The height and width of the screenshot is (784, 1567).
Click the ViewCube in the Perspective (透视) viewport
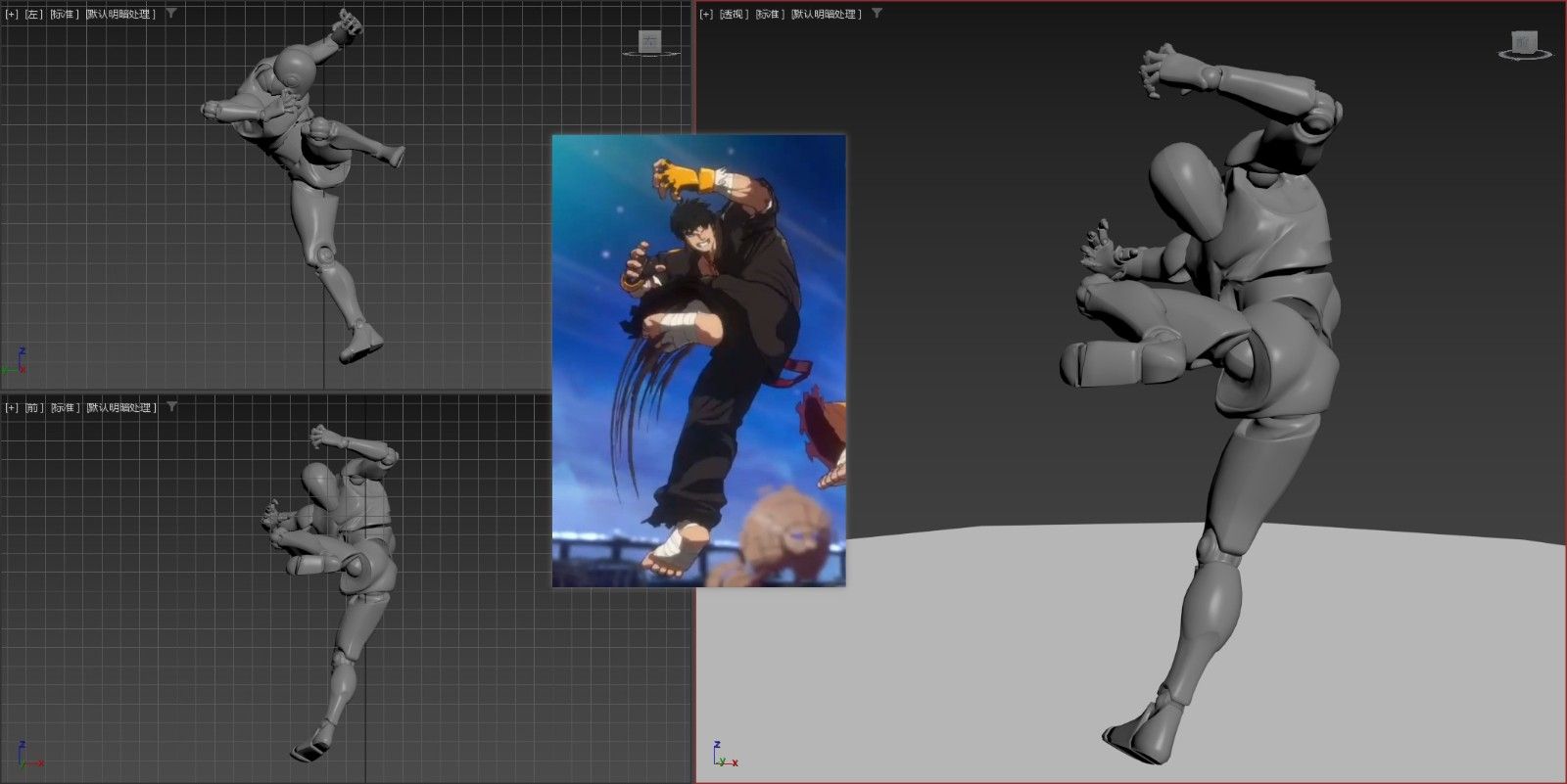point(1524,44)
